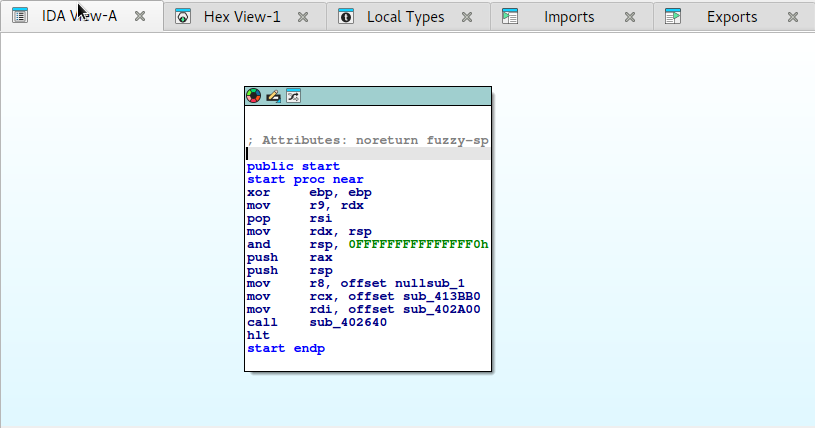Select the 'start endp' line
Screen dimensions: 815x428
[286, 348]
